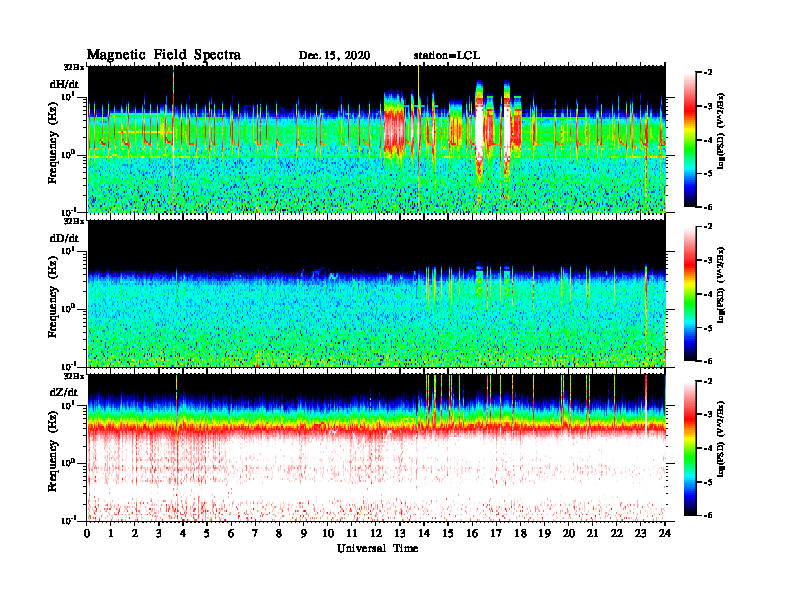Click the 'Magnetic Field Spectra' title
Image resolution: width=792 pixels, height=612 pixels.
(x=164, y=55)
